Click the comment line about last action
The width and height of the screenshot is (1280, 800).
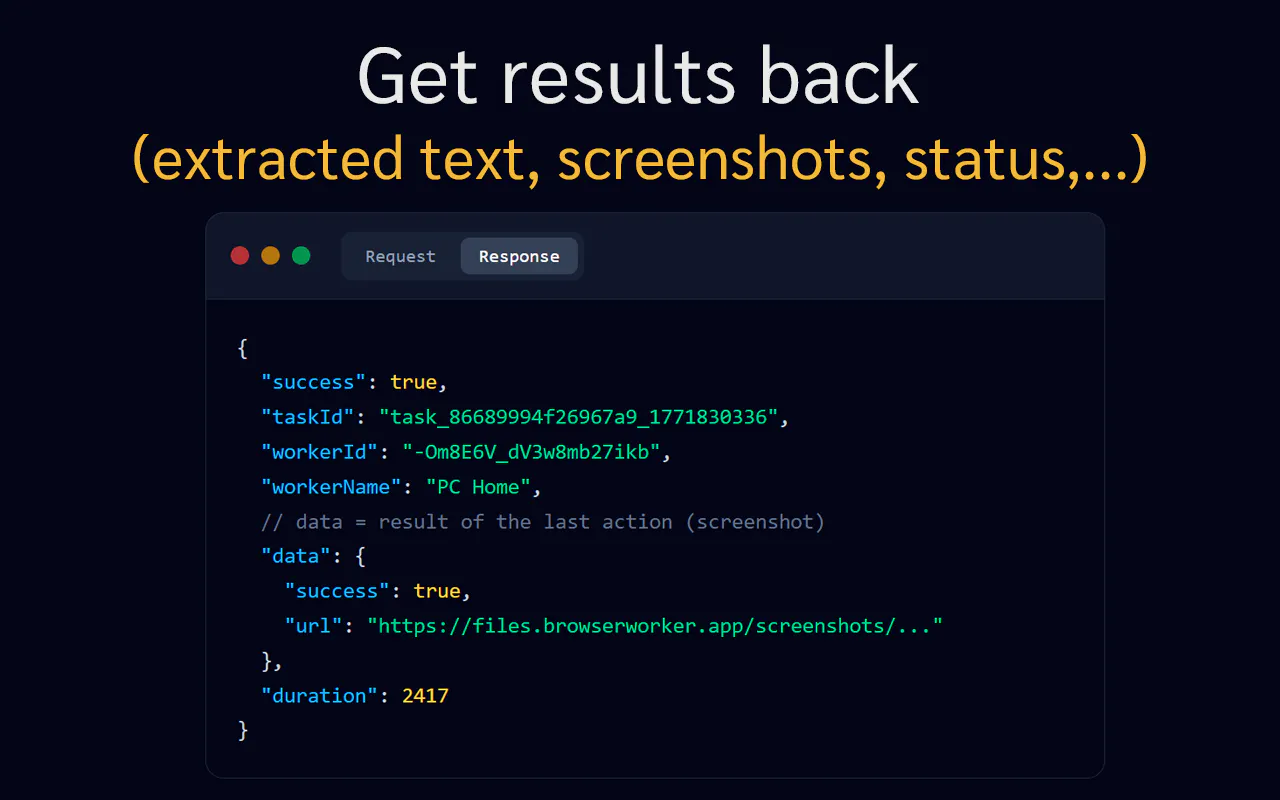coord(543,522)
